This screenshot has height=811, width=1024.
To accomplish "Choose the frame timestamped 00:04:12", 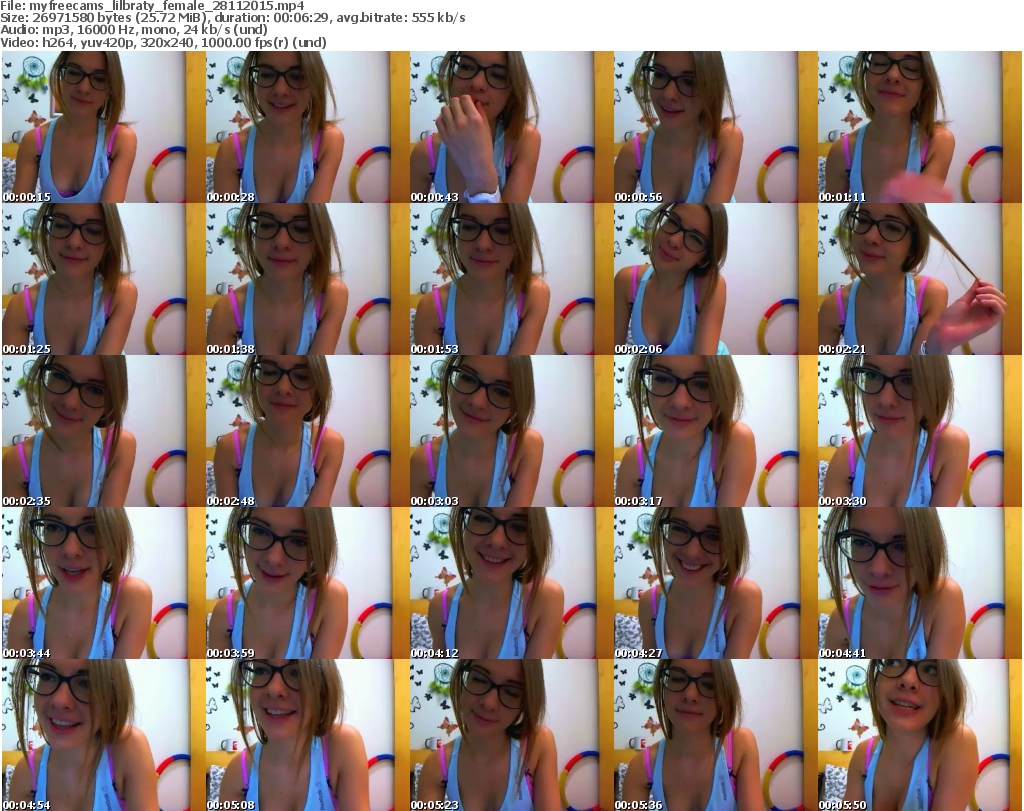I will 511,583.
